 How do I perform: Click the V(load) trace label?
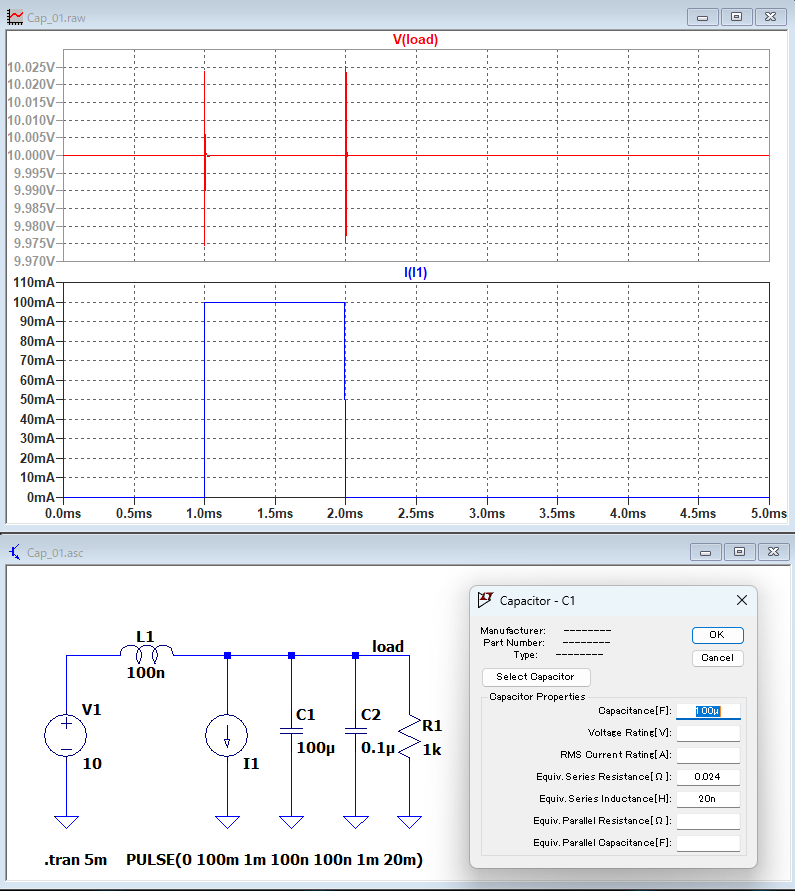coord(415,40)
